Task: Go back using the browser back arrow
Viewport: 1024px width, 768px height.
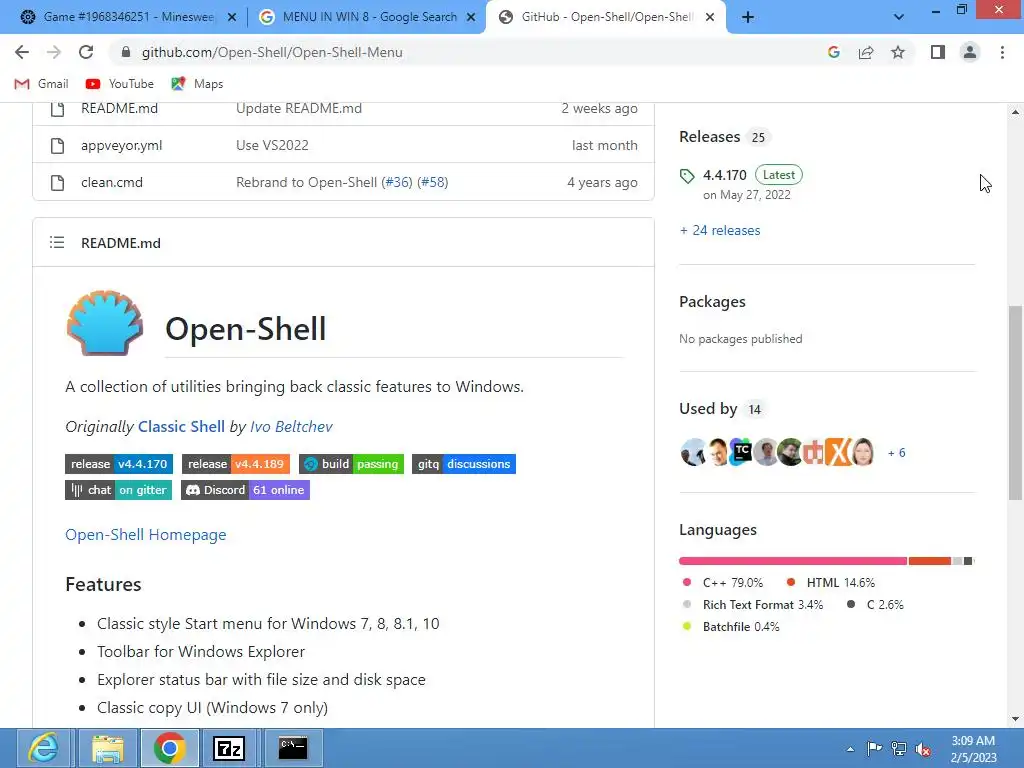Action: tap(22, 52)
